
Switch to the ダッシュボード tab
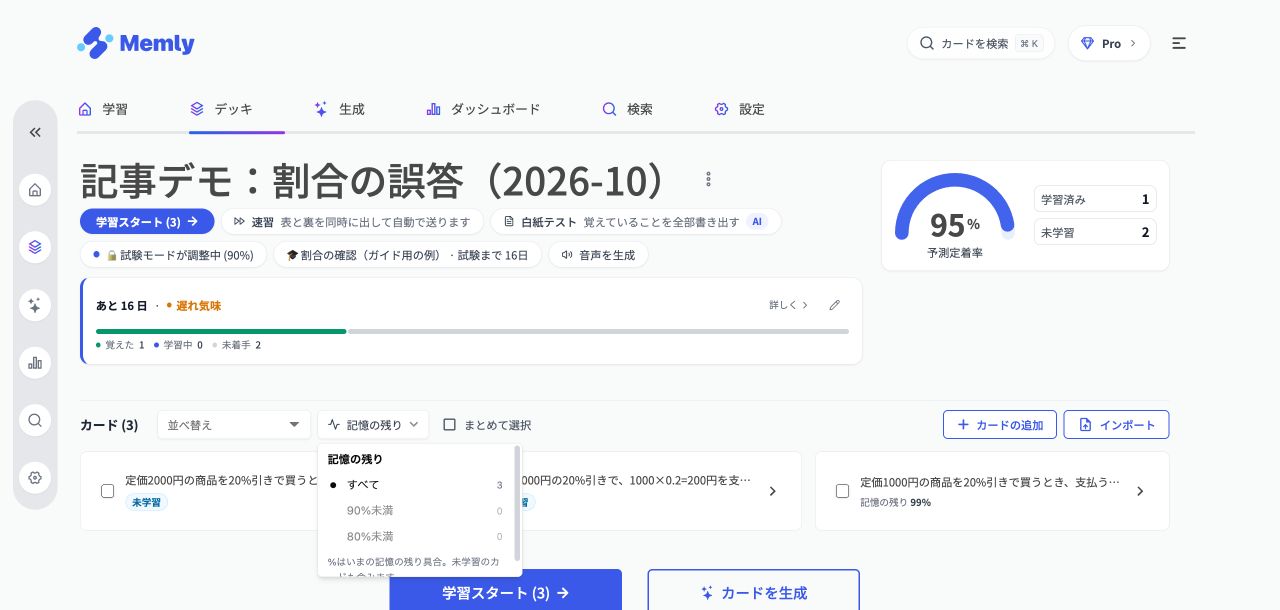483,109
